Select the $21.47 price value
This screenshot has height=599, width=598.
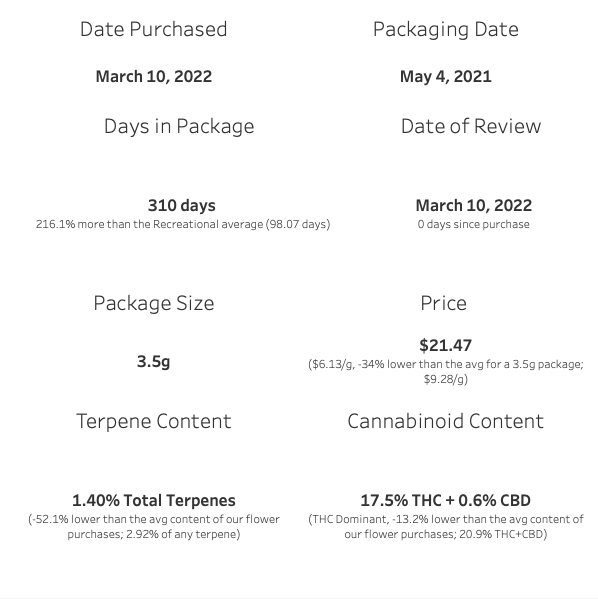(x=446, y=345)
